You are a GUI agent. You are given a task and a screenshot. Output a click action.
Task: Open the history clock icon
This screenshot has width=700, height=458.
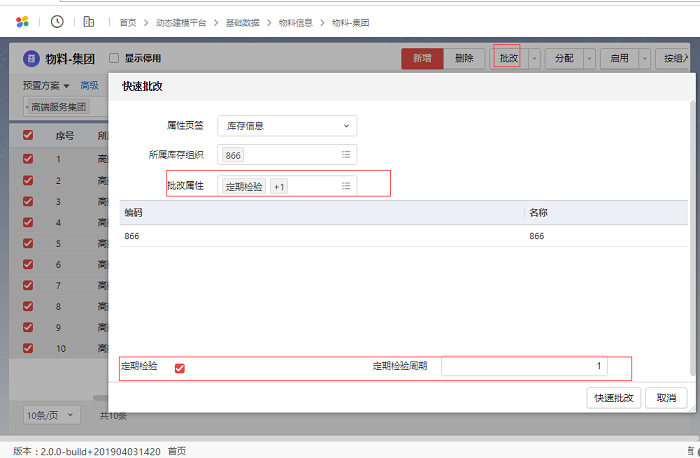click(x=57, y=21)
